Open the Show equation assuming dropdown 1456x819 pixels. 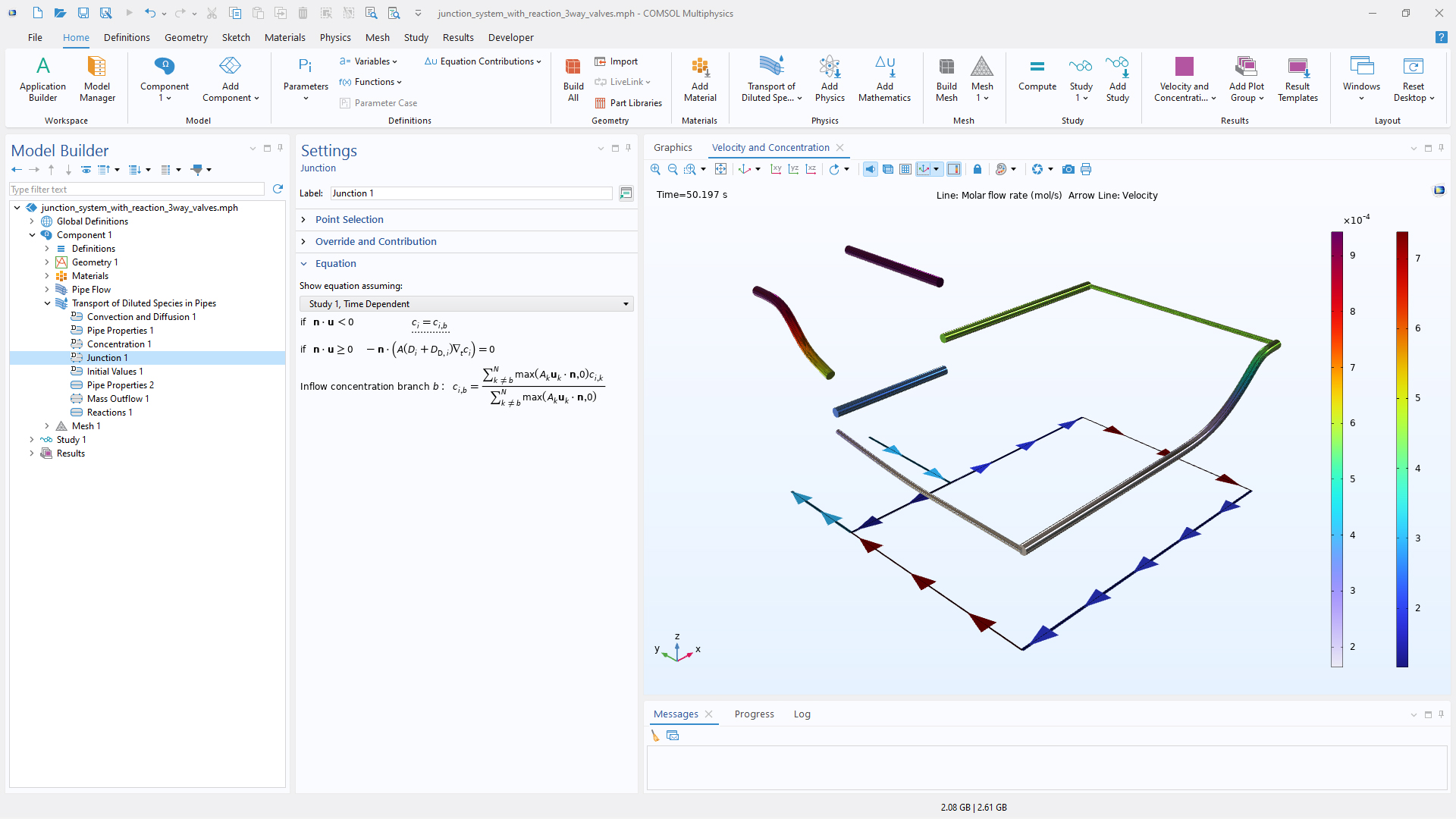click(466, 304)
